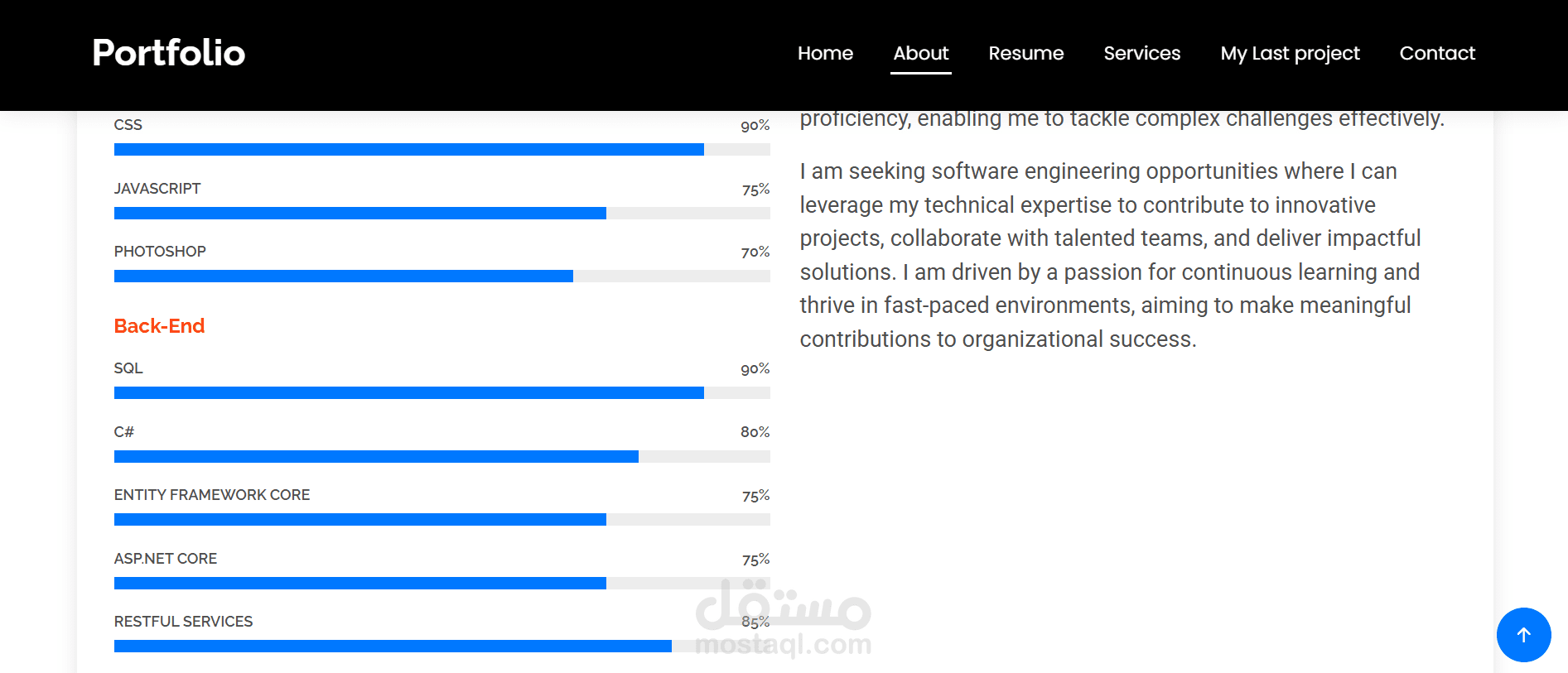Go to the Resume section
This screenshot has width=1568, height=673.
pyautogui.click(x=1025, y=53)
